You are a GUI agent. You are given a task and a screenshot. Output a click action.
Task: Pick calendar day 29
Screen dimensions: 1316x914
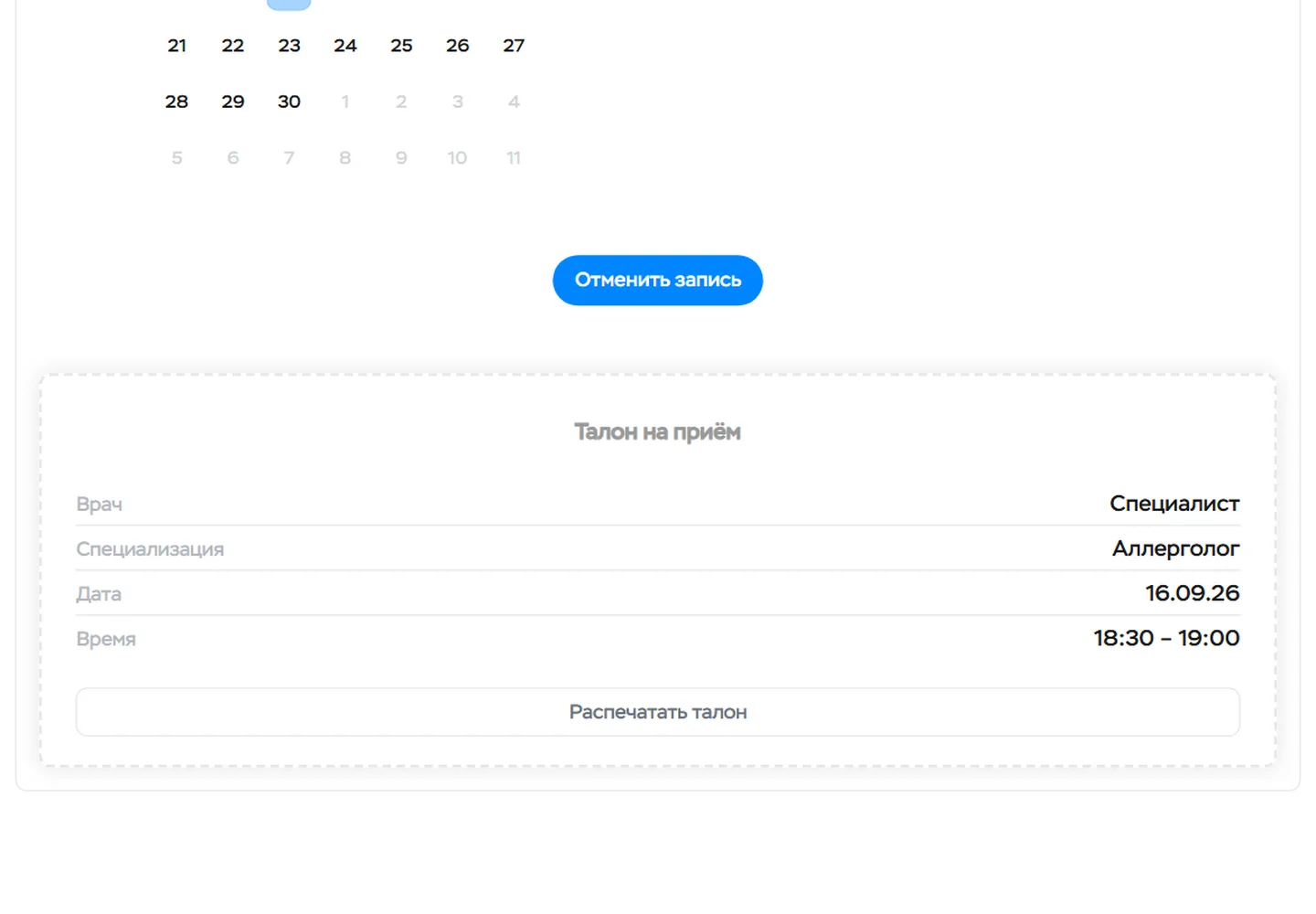tap(233, 101)
